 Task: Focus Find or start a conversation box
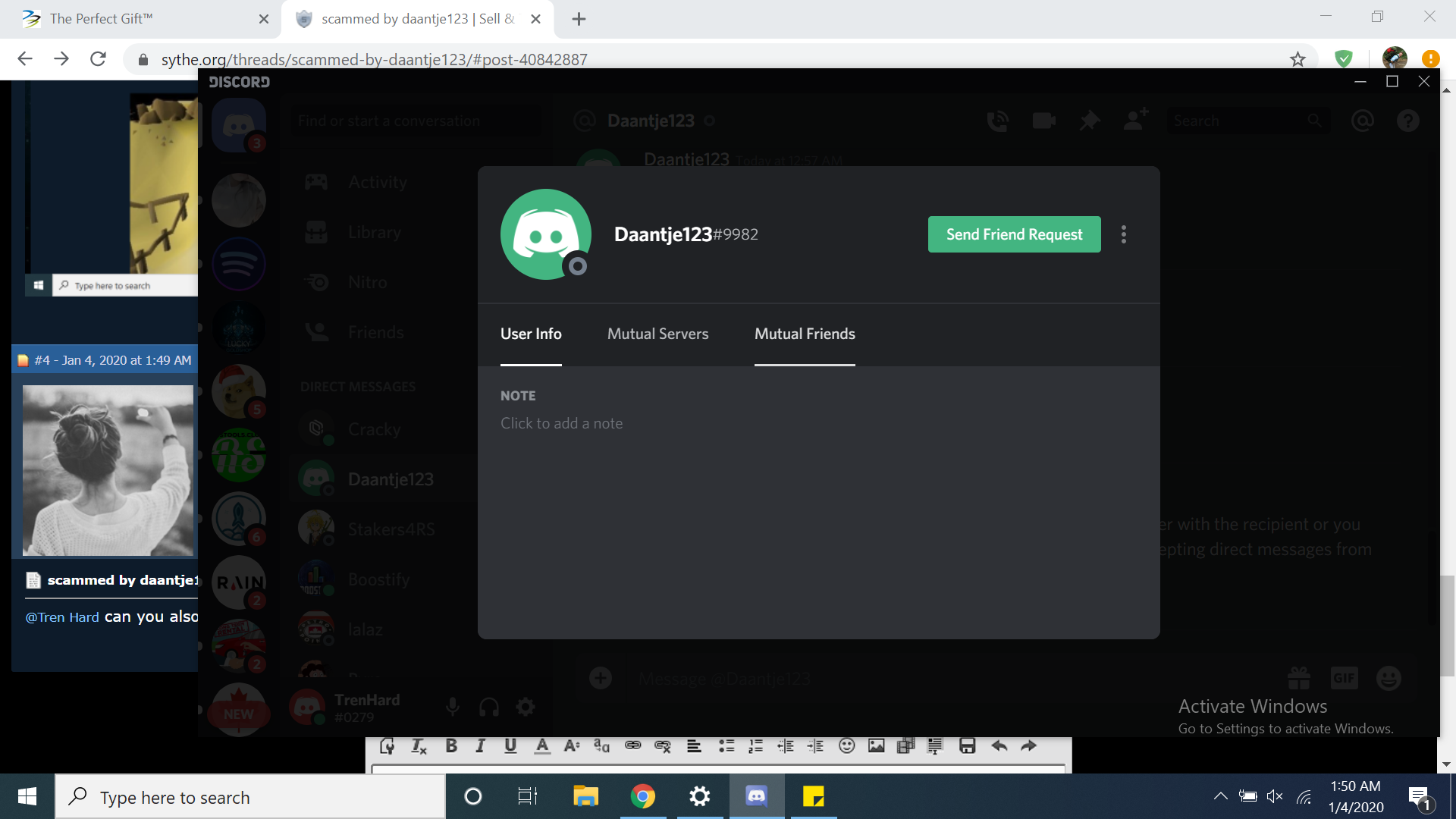pyautogui.click(x=416, y=121)
